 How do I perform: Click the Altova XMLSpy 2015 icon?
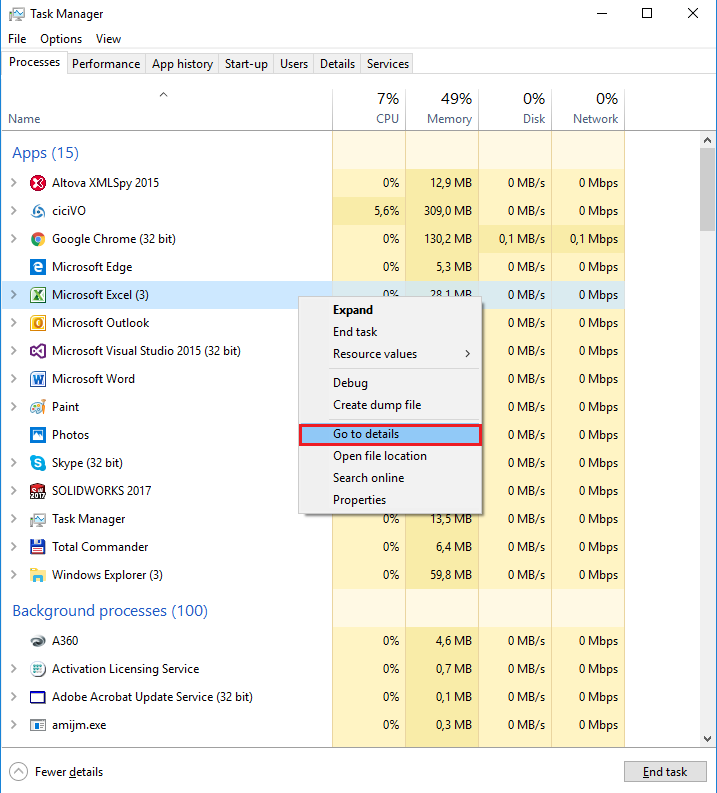click(38, 183)
